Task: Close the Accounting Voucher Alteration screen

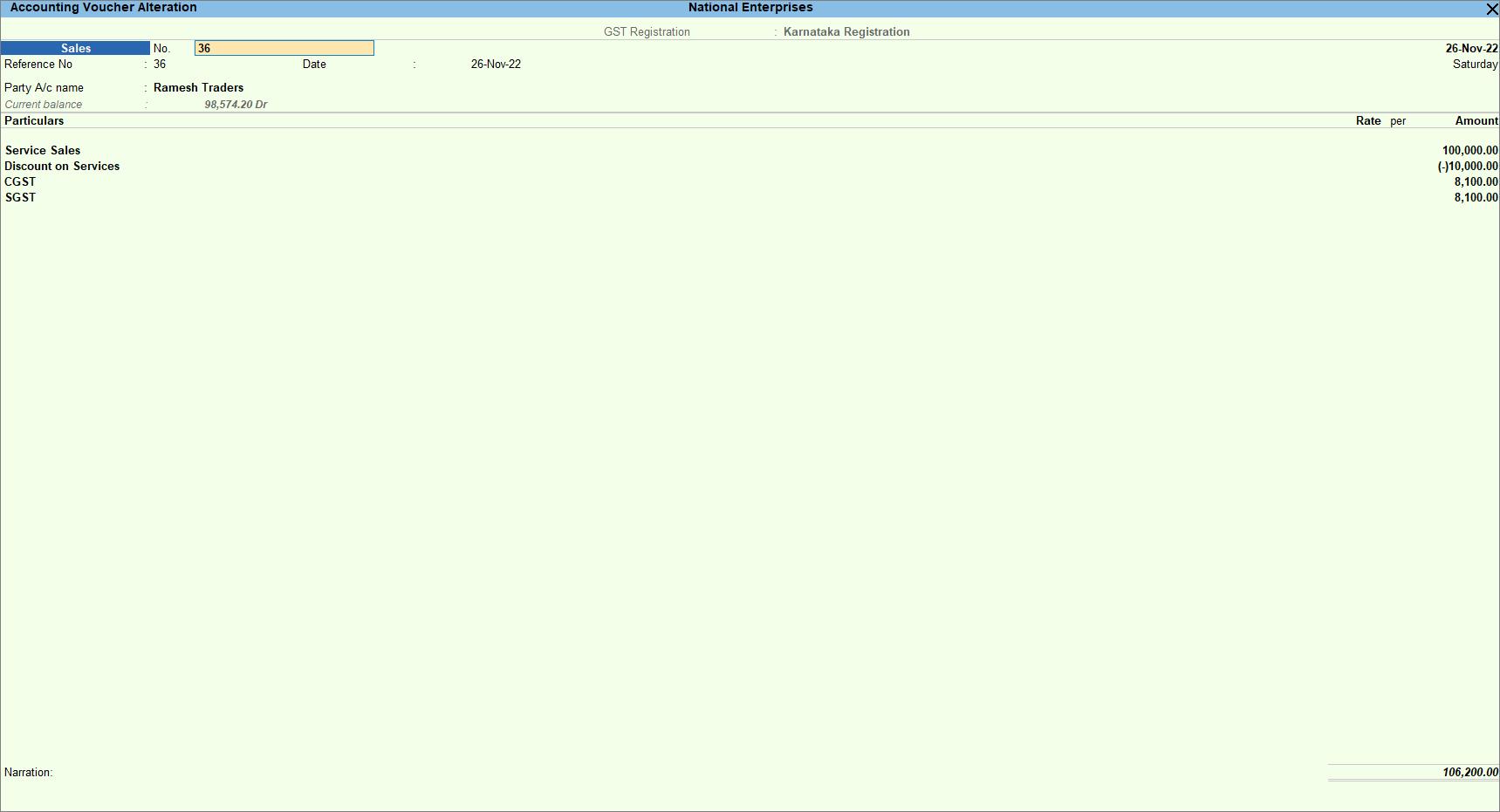Action: pyautogui.click(x=1491, y=9)
